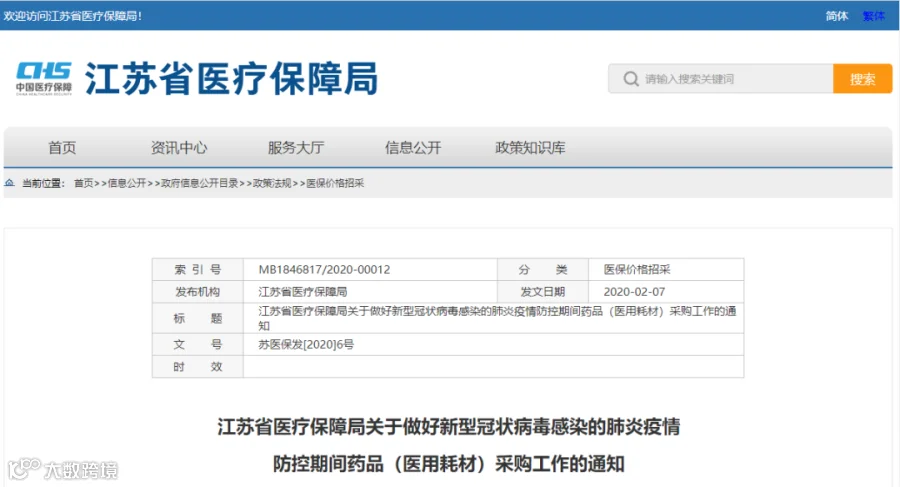Image resolution: width=900 pixels, height=487 pixels.
Task: Click the date value 2020-02-07
Action: [x=634, y=292]
